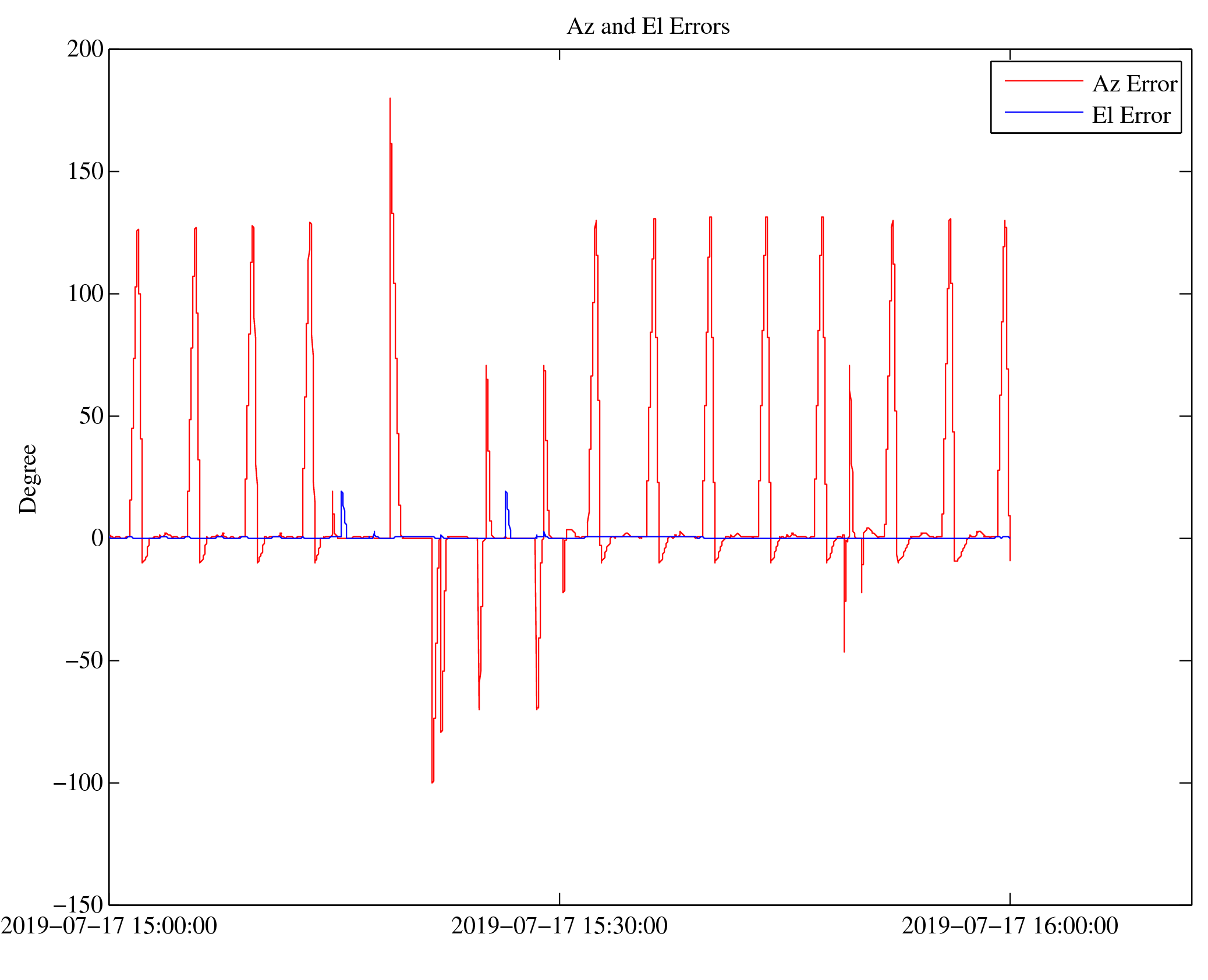Click the 100 y-axis tick label
Viewport: 1208px width, 980px height.
click(x=85, y=294)
